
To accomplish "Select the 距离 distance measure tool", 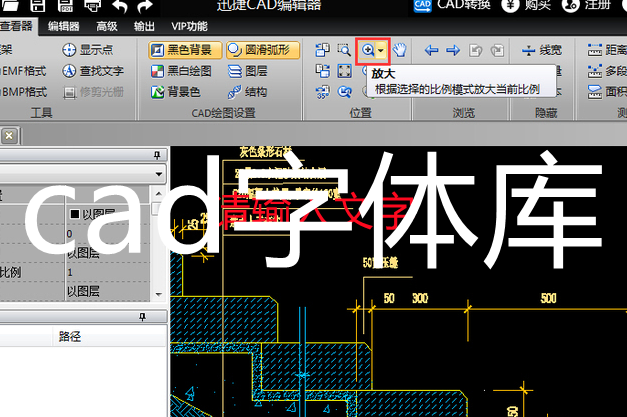I will (607, 50).
